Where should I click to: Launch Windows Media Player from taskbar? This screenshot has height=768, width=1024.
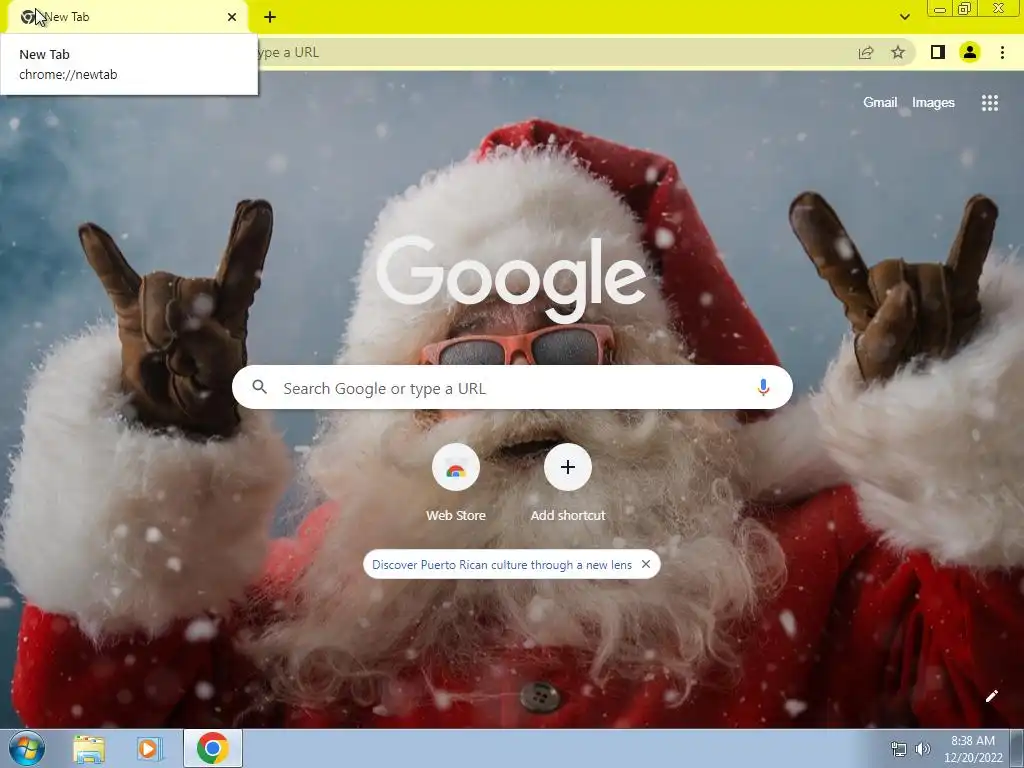click(149, 749)
